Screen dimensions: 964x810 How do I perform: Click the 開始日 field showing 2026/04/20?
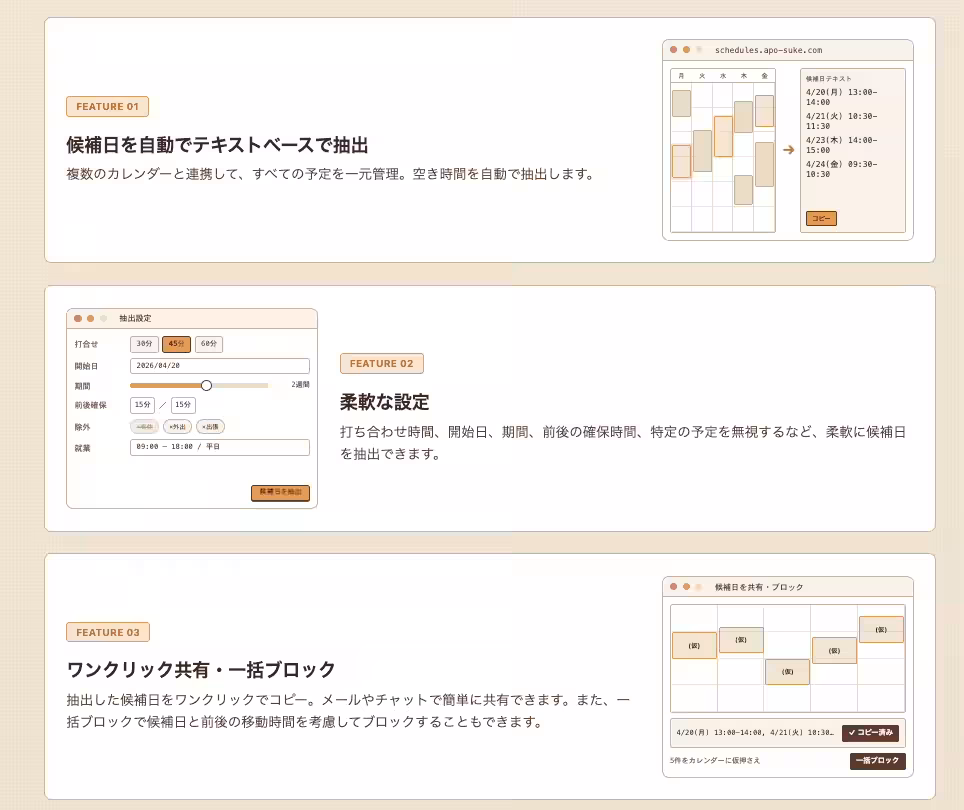pyautogui.click(x=219, y=365)
